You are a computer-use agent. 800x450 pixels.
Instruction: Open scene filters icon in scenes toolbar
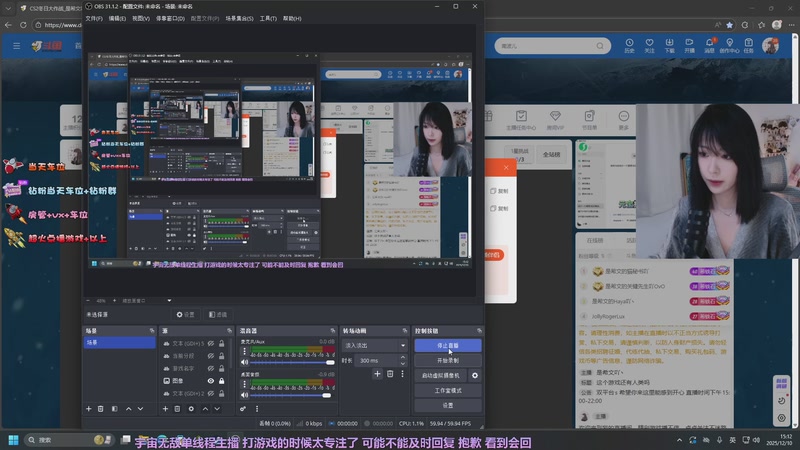(x=114, y=409)
